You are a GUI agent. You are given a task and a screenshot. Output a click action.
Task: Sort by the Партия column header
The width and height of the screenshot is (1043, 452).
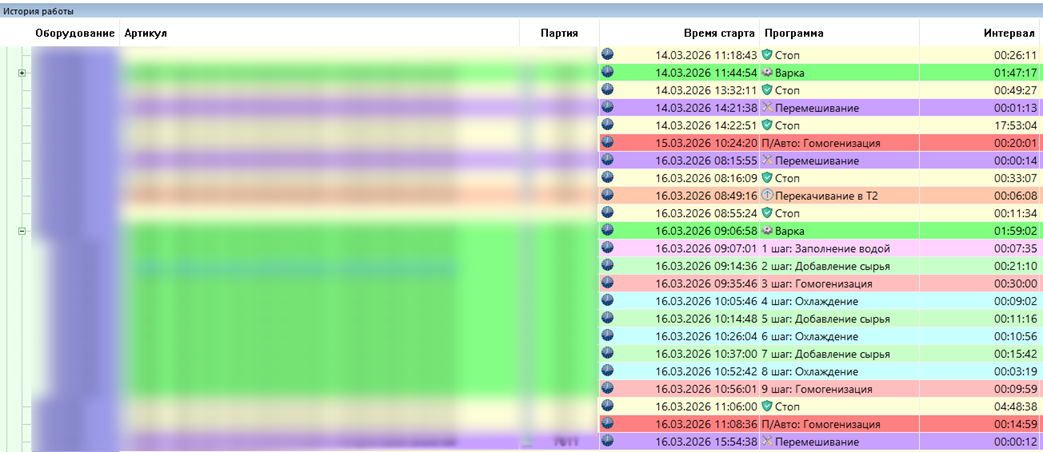[x=559, y=33]
